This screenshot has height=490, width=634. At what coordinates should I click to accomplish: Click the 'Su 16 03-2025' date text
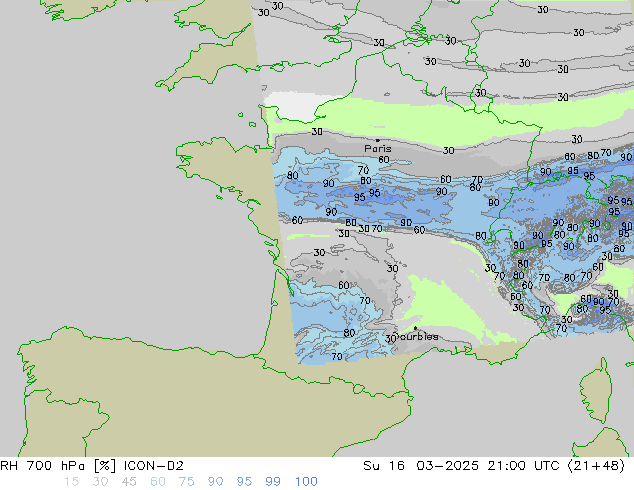pyautogui.click(x=421, y=466)
